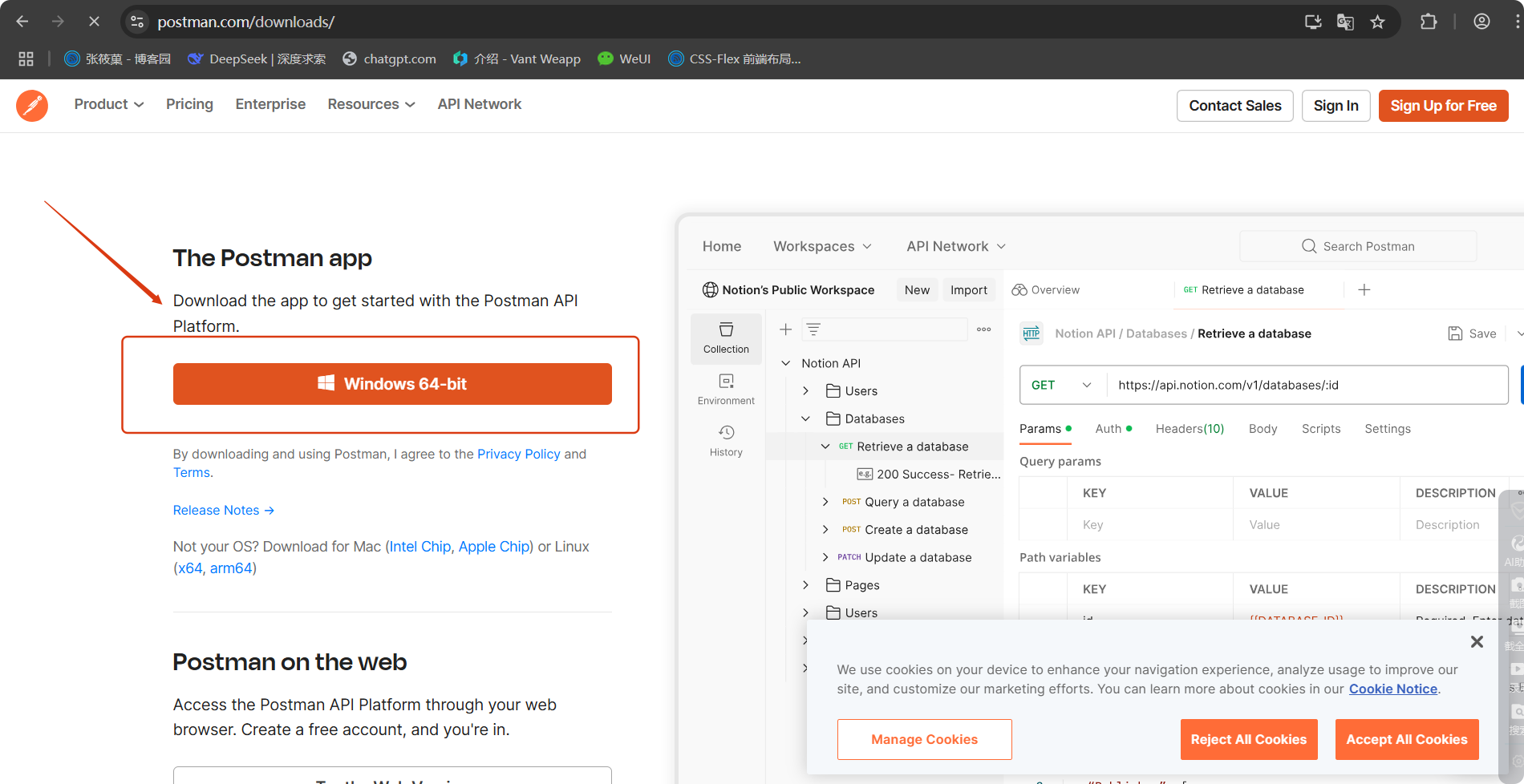Open the chatgpt.com bookmark

pos(389,59)
